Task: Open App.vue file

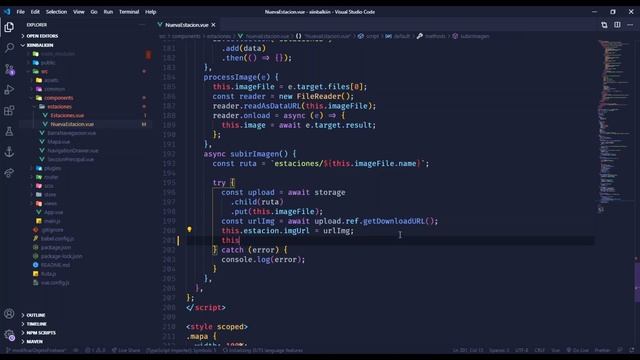Action: pos(53,212)
